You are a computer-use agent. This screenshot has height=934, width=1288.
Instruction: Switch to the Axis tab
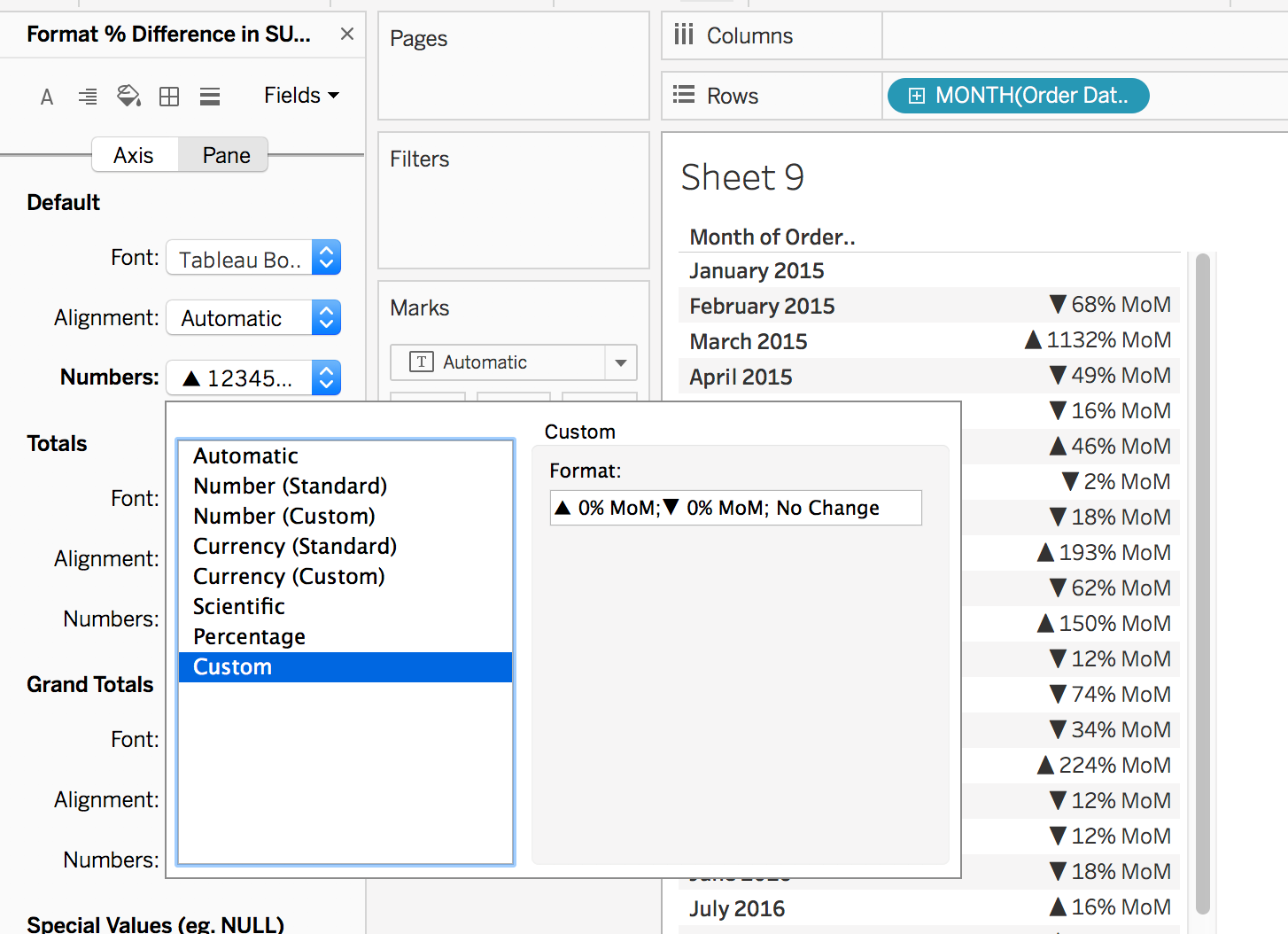[134, 155]
